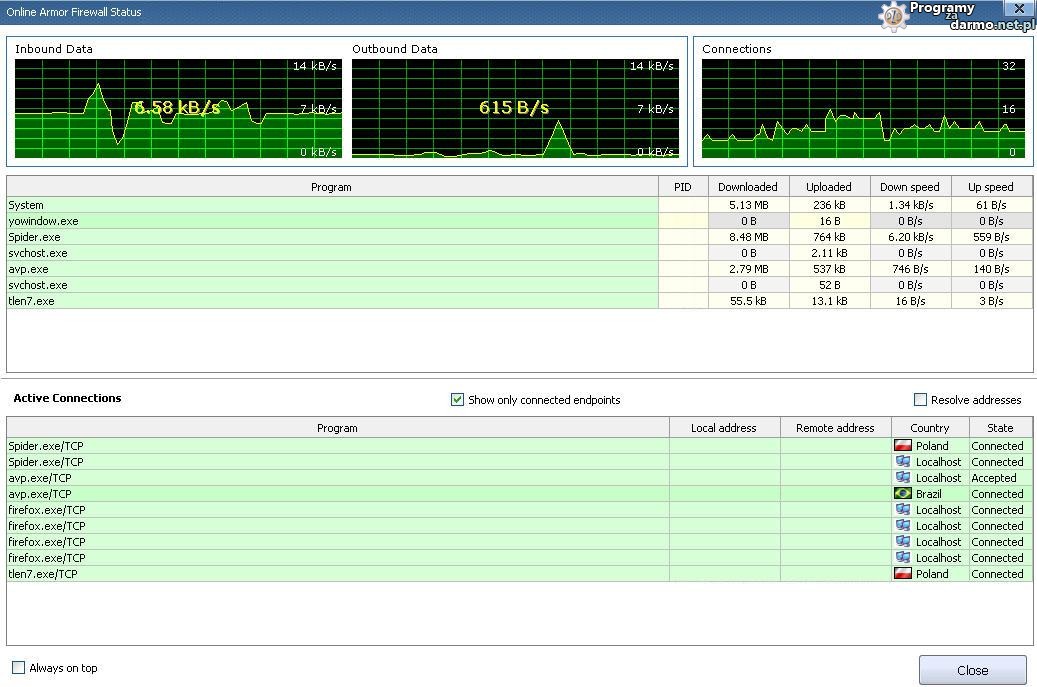Image resolution: width=1037 pixels, height=687 pixels.
Task: Enable the Resolve addresses checkbox
Action: coord(920,400)
